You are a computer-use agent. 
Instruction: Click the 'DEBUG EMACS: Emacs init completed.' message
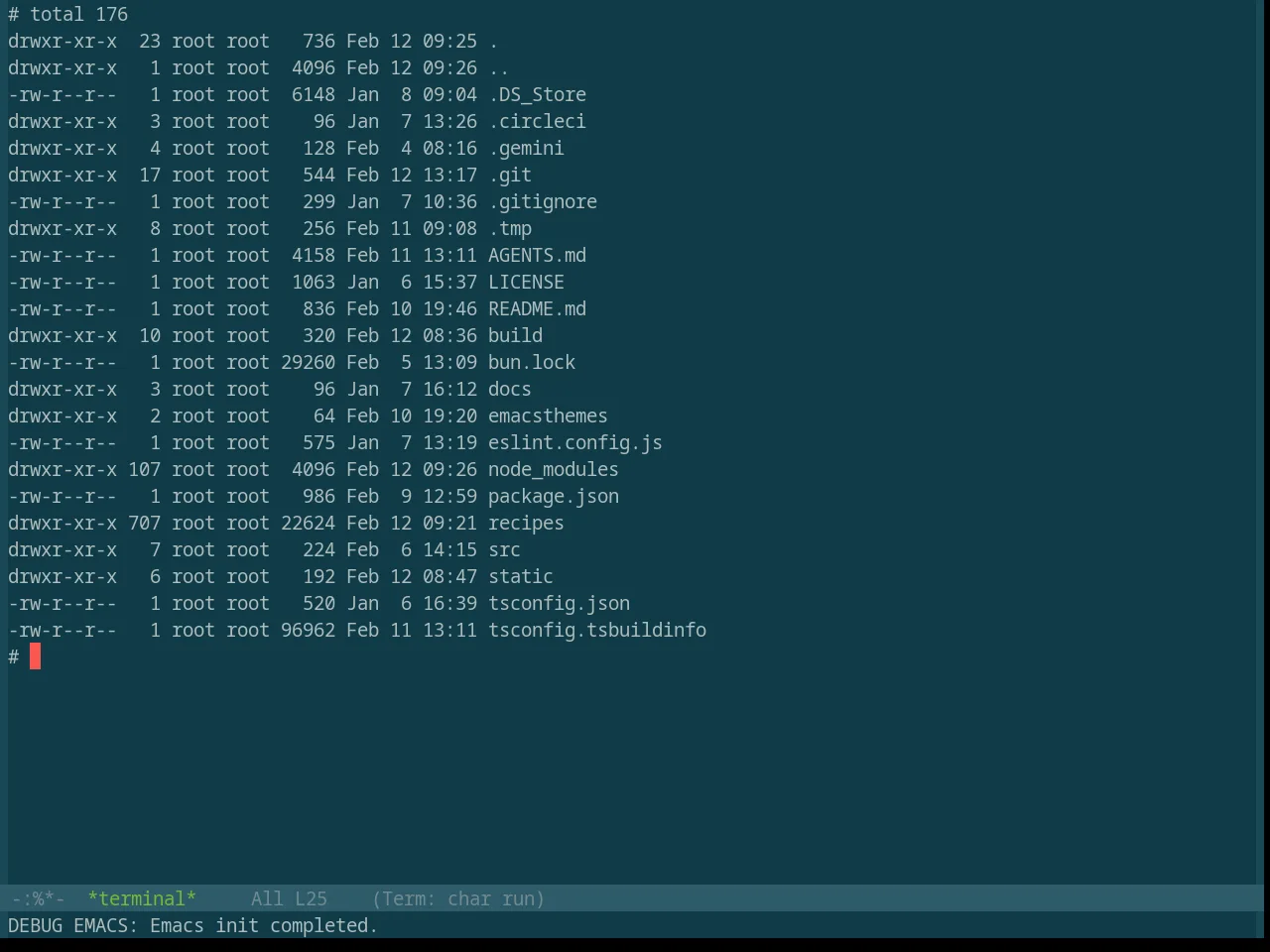pyautogui.click(x=192, y=925)
